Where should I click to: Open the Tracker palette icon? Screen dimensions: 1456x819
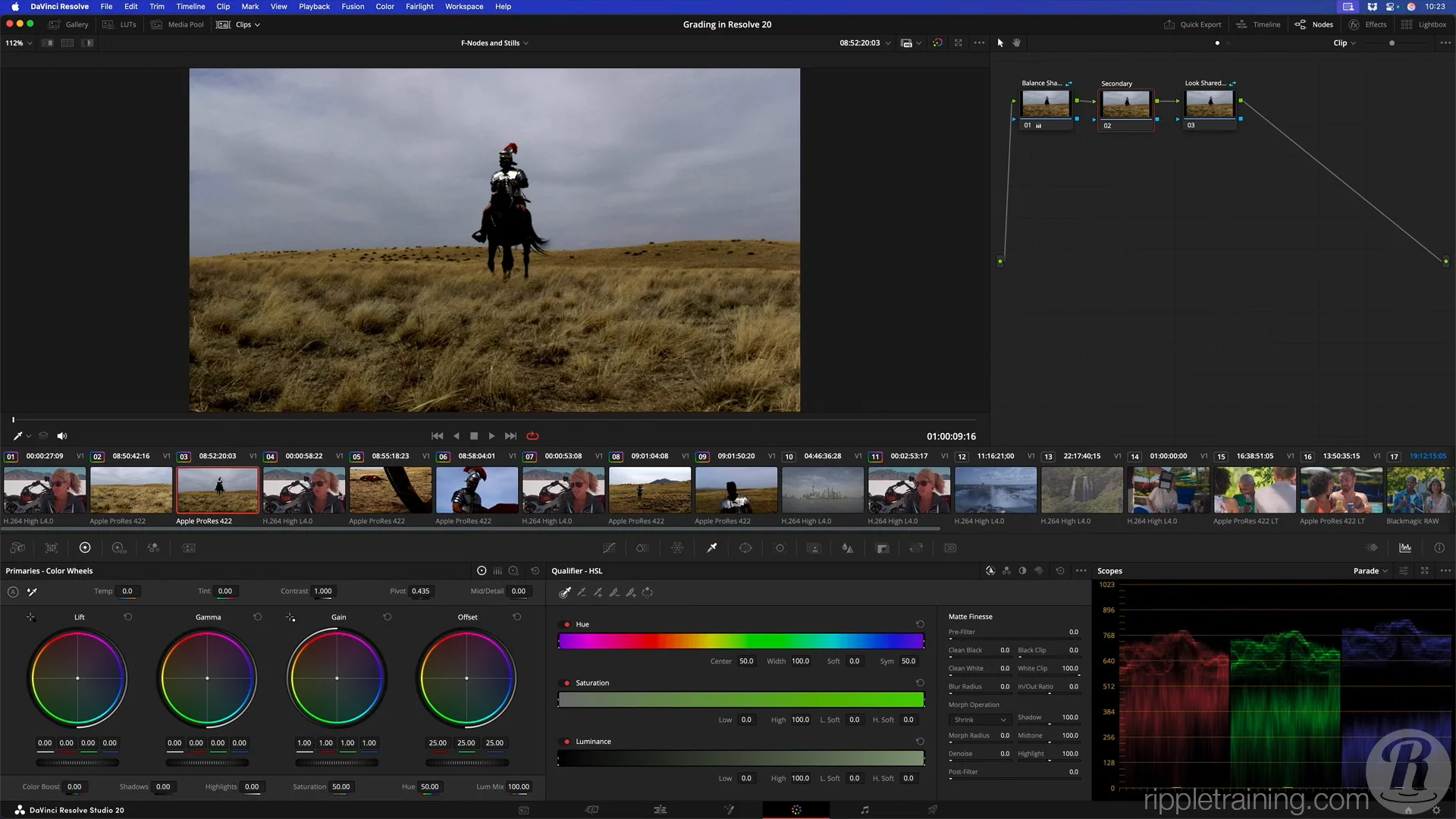tap(780, 548)
